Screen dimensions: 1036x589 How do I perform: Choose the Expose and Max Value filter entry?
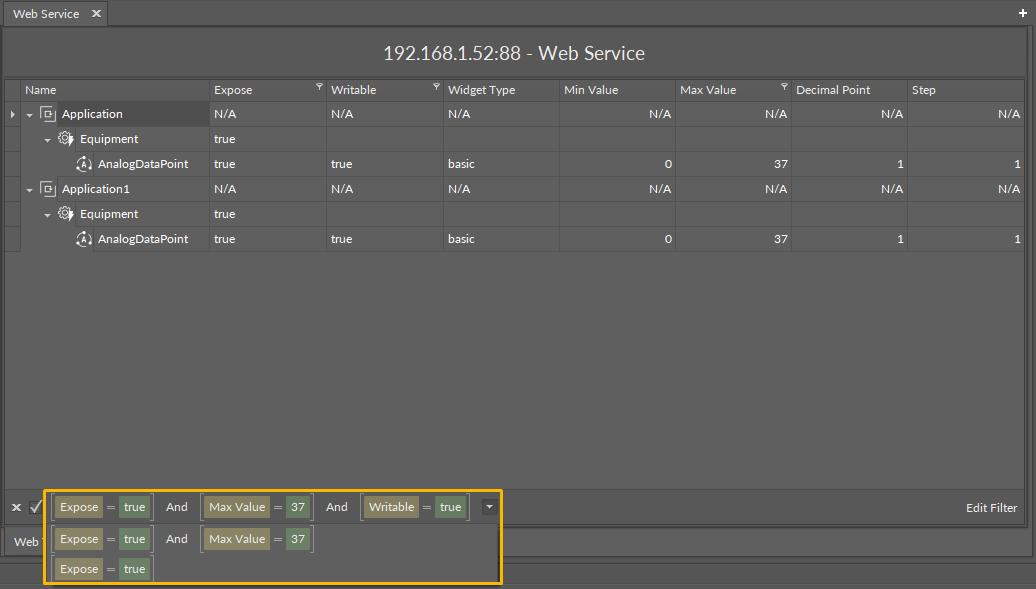(183, 539)
